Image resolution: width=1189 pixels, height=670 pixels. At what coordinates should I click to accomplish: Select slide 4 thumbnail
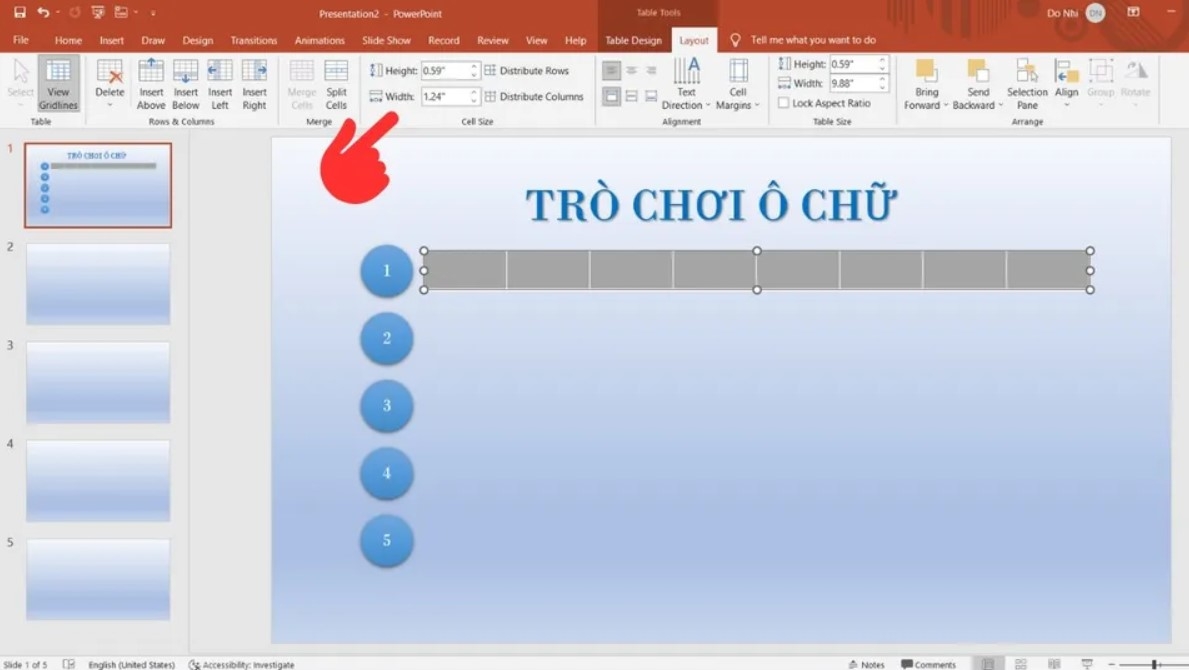(98, 481)
